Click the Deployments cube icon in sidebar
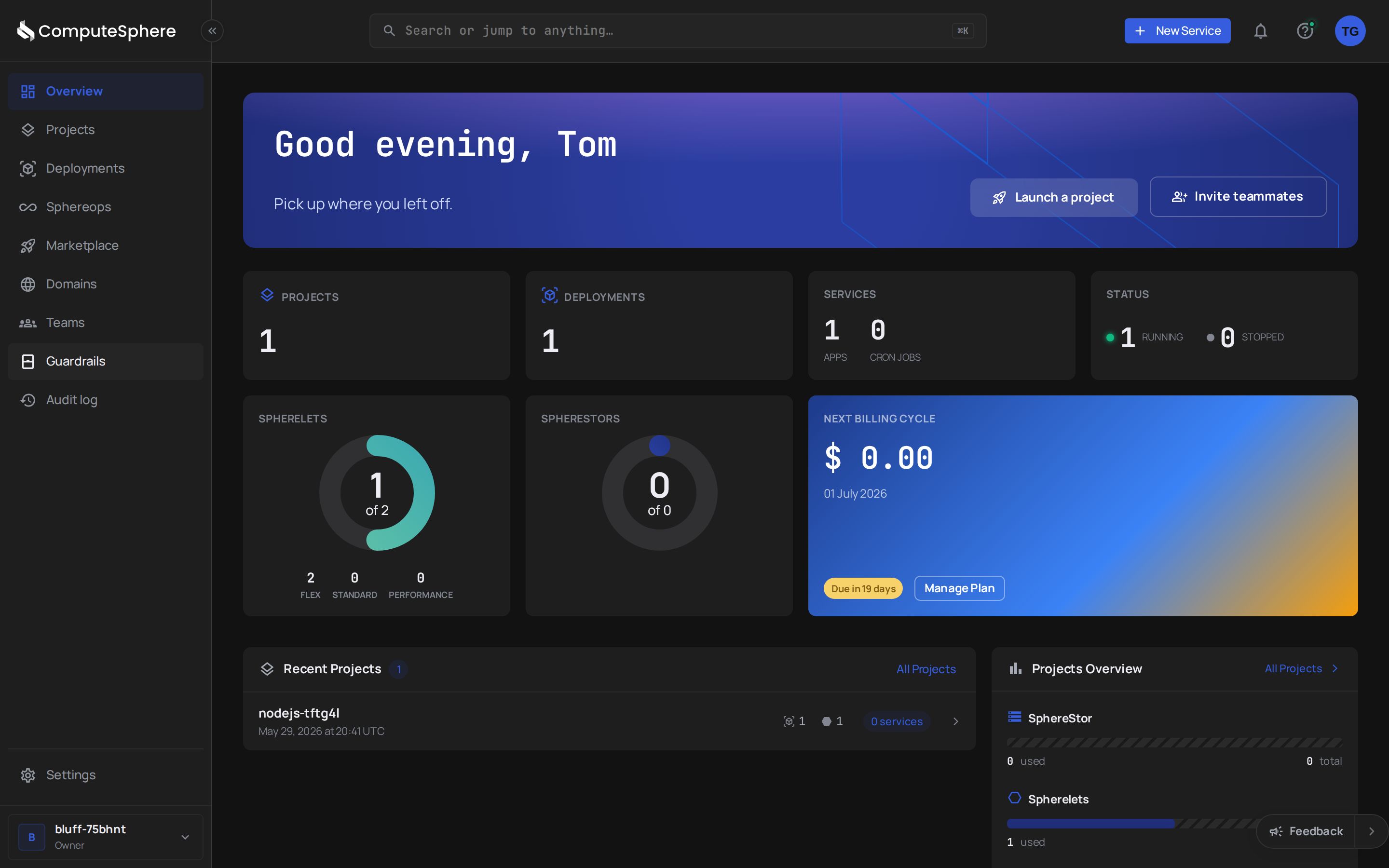This screenshot has width=1389, height=868. click(28, 168)
